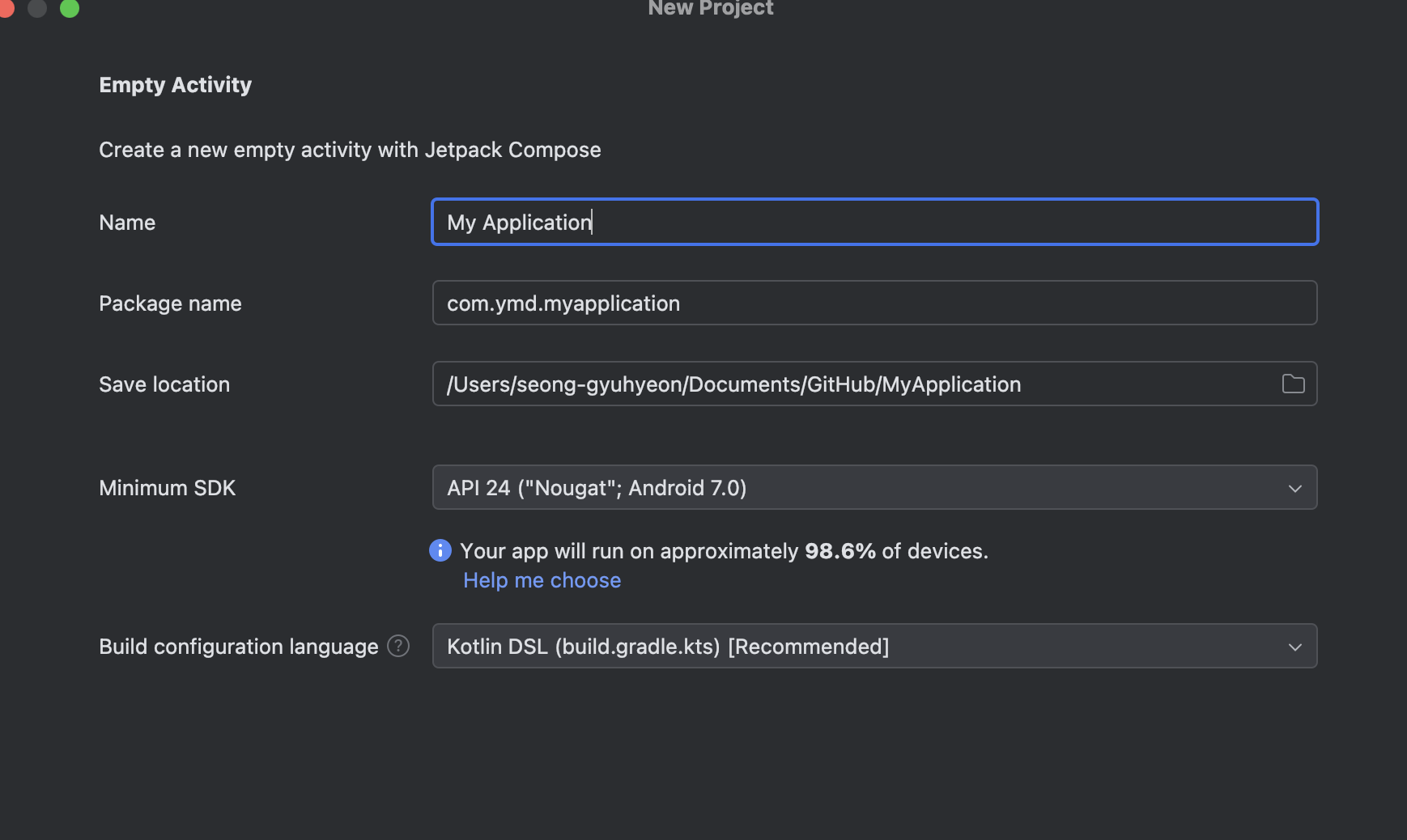Minimize the New Project window

click(37, 8)
